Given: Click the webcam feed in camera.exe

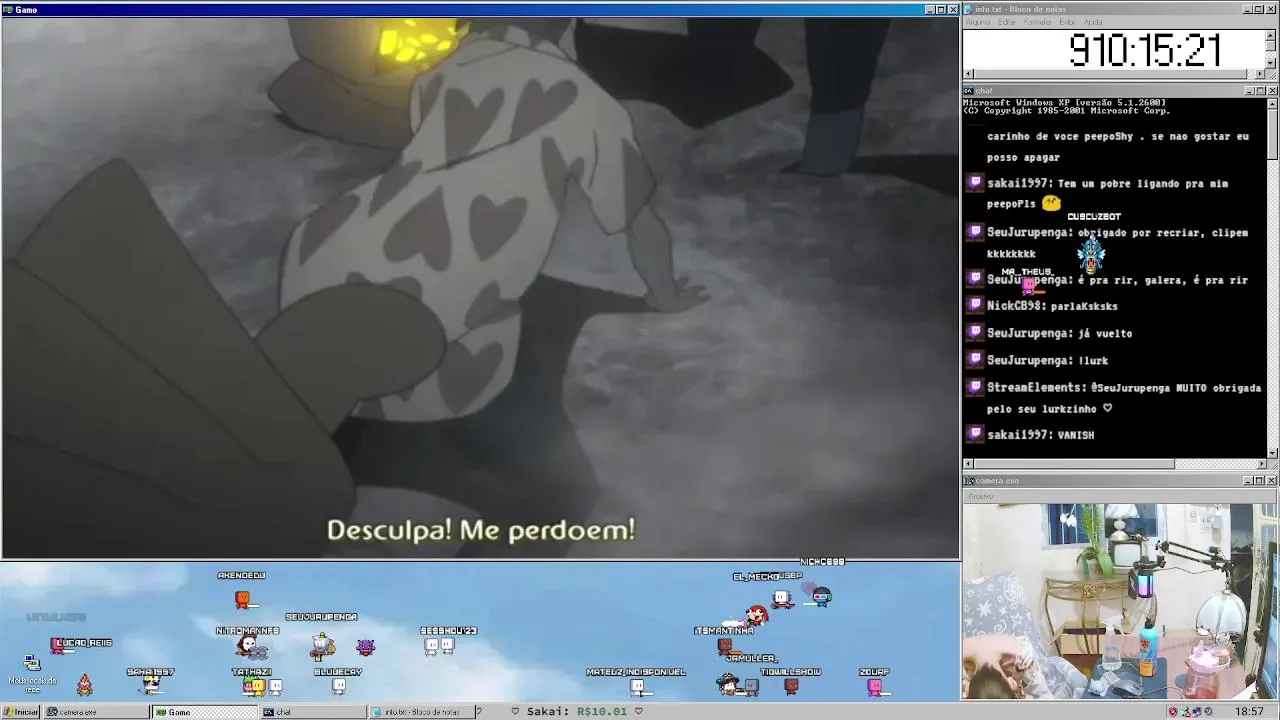Looking at the screenshot, I should [x=1120, y=601].
